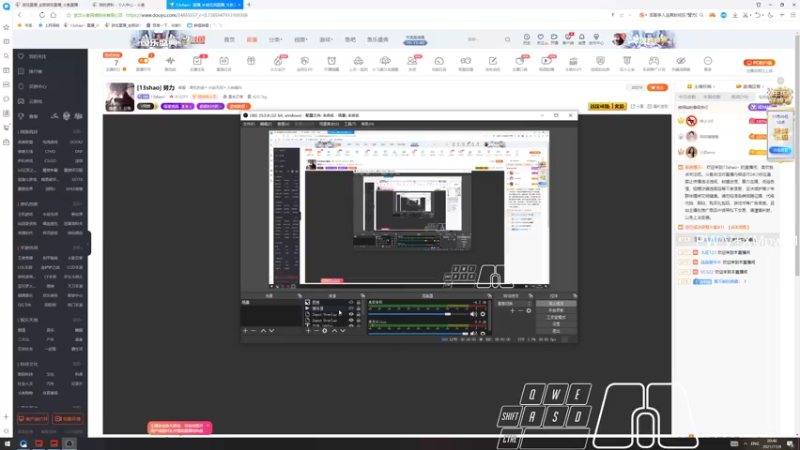
Task: Click the orange follow button beside streamer title
Action: (657, 87)
